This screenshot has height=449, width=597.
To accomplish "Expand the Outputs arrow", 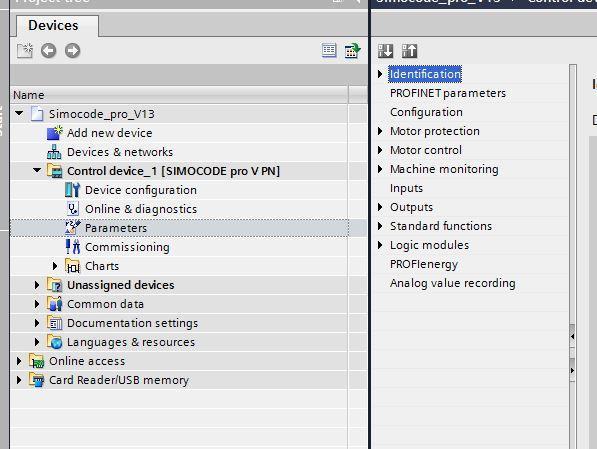I will pos(380,207).
